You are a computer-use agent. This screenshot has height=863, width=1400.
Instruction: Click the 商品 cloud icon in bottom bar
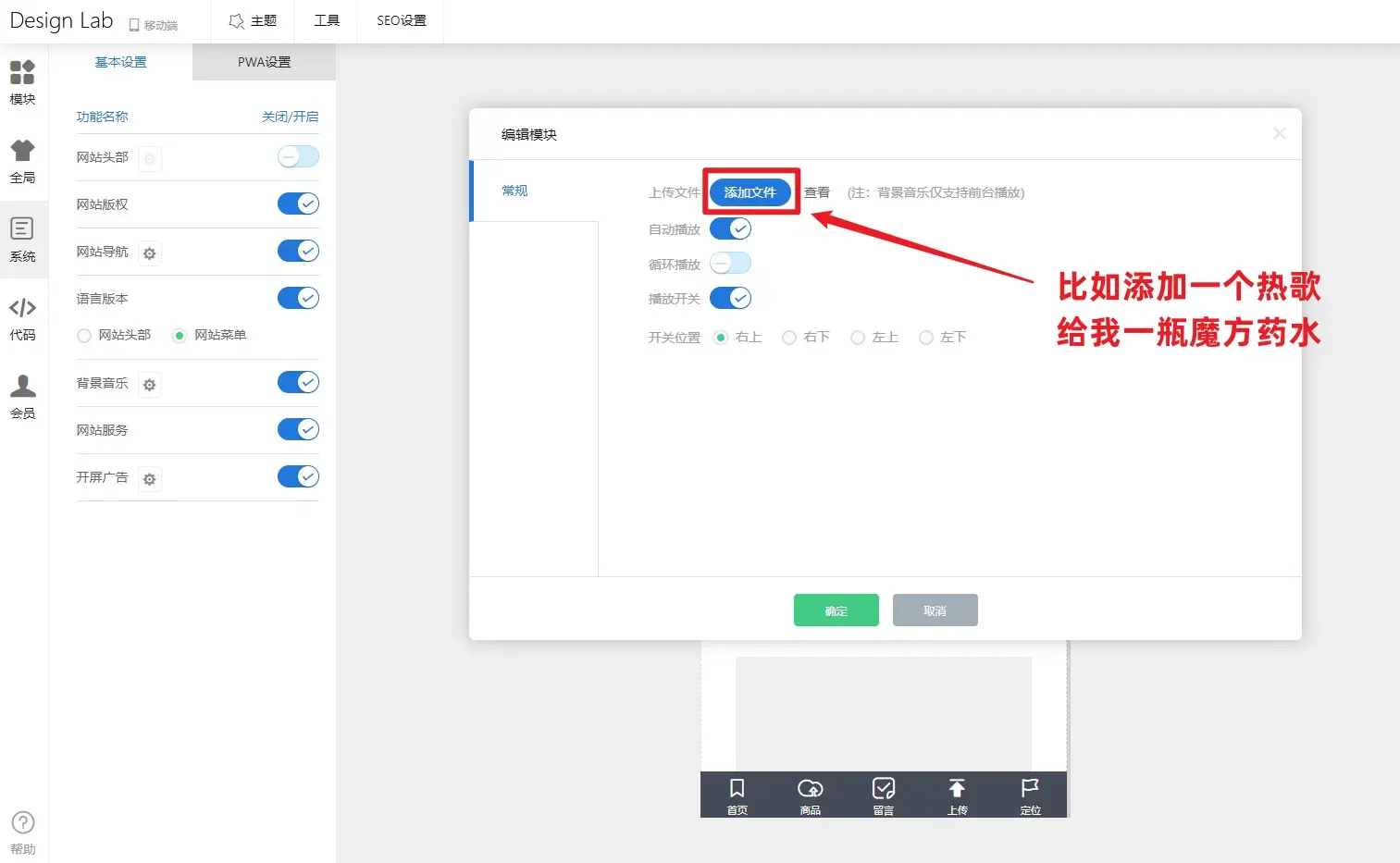(810, 789)
